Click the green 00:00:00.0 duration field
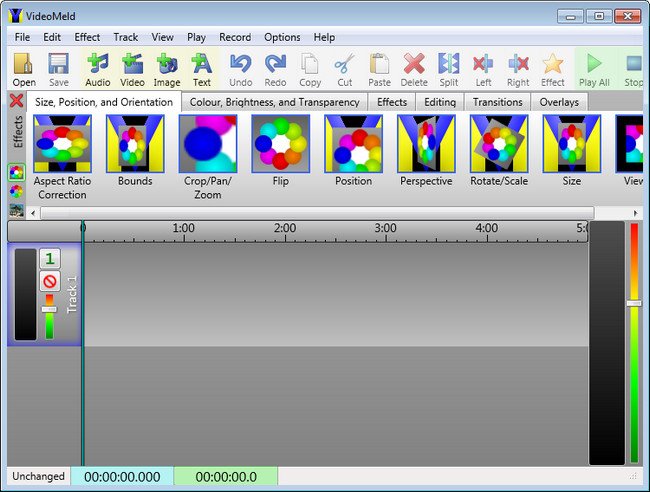This screenshot has width=650, height=492. [x=226, y=476]
